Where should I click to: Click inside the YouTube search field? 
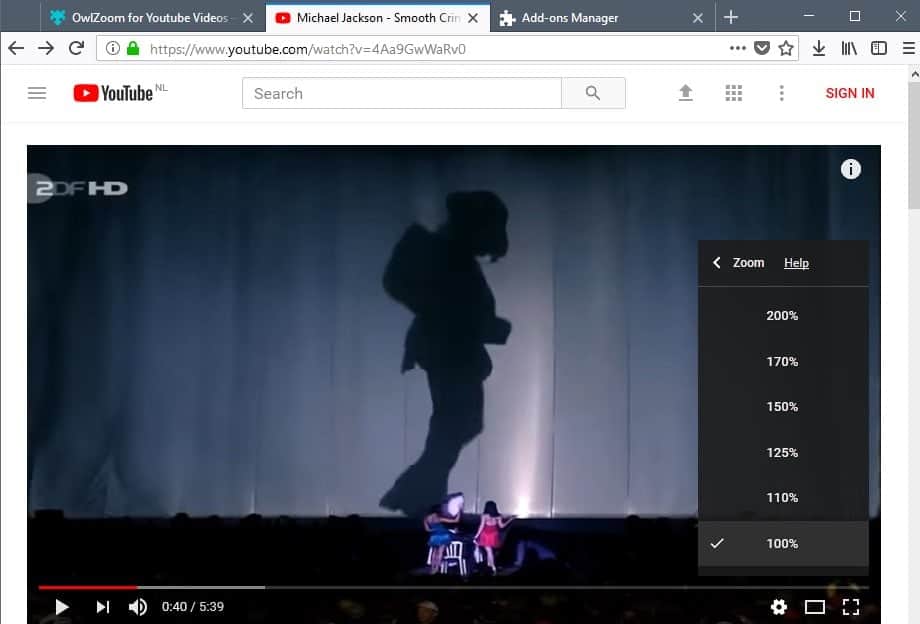400,93
